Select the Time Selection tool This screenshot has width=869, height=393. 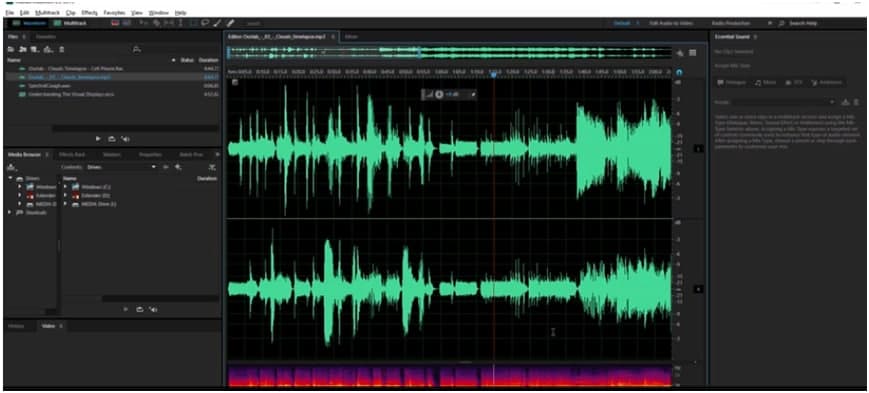181,23
